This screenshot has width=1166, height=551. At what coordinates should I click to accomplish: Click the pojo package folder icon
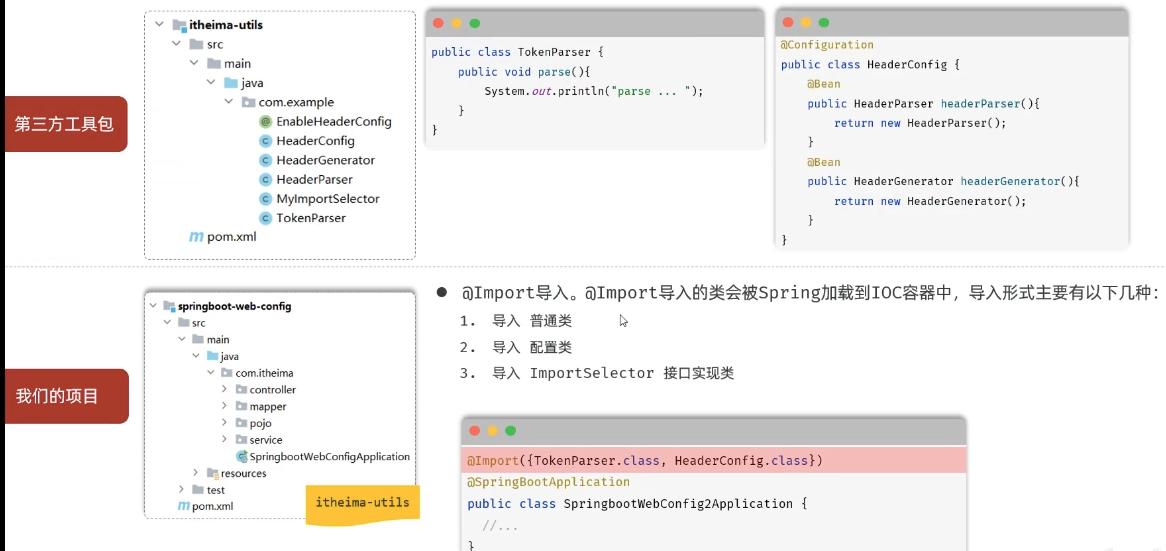pos(241,423)
